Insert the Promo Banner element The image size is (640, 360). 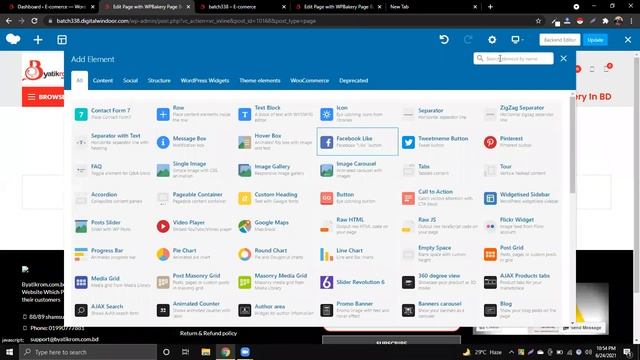click(357, 310)
